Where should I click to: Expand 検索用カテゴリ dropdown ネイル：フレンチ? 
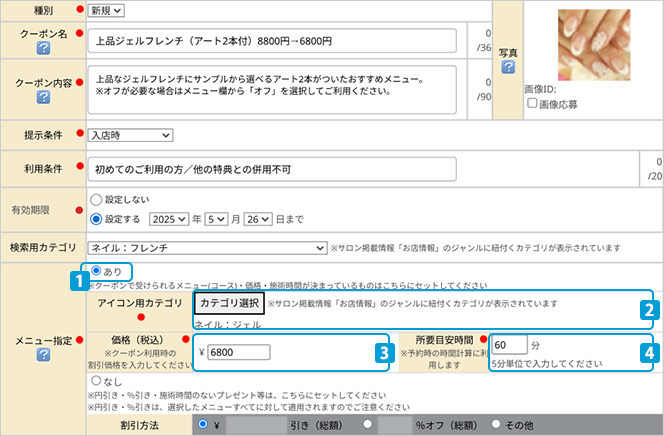200,247
